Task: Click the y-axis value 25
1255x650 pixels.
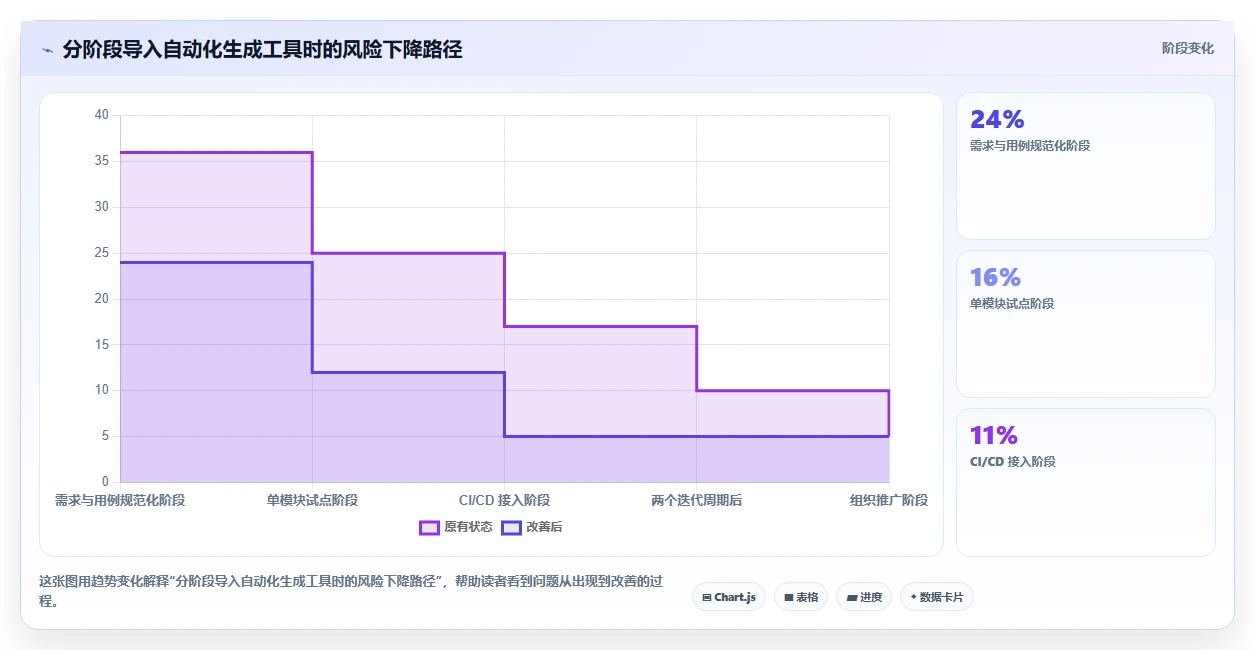Action: (102, 253)
